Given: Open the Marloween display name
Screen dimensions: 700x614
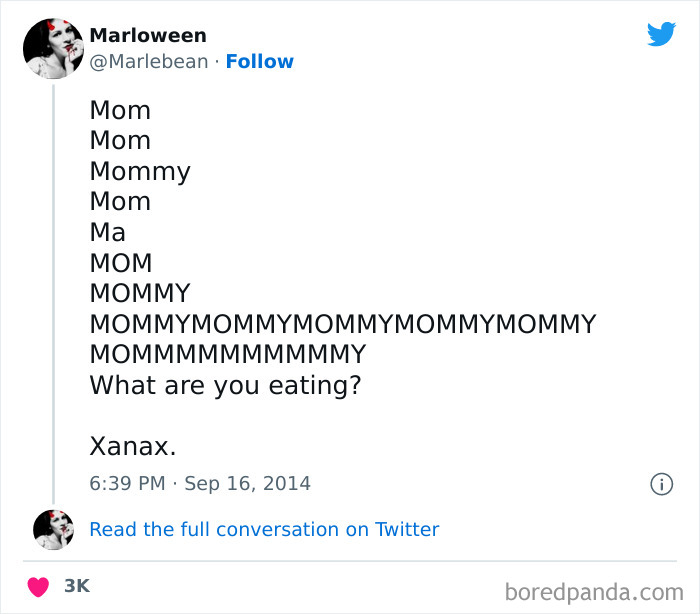Looking at the screenshot, I should pos(148,35).
